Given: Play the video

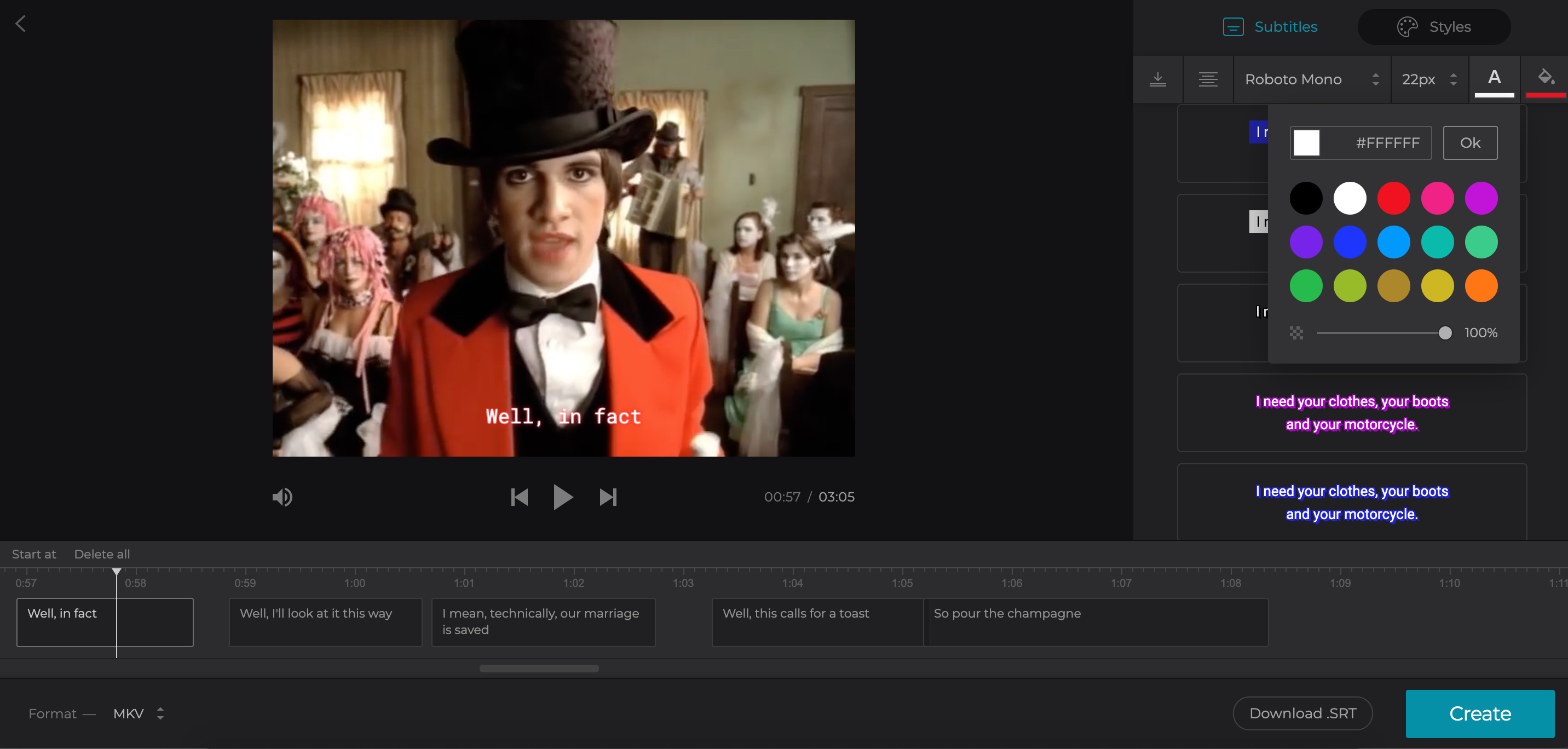Looking at the screenshot, I should click(x=563, y=497).
